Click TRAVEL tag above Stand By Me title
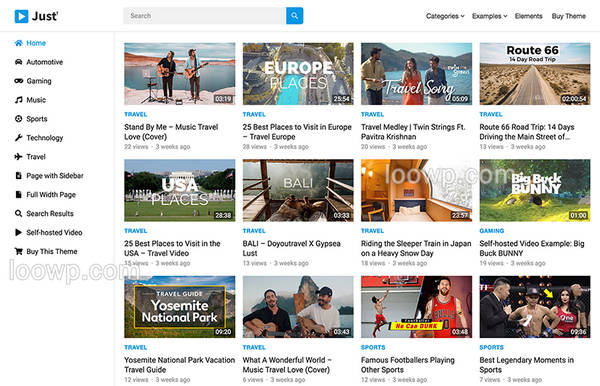Viewport: 600px width, 386px height. [135, 114]
